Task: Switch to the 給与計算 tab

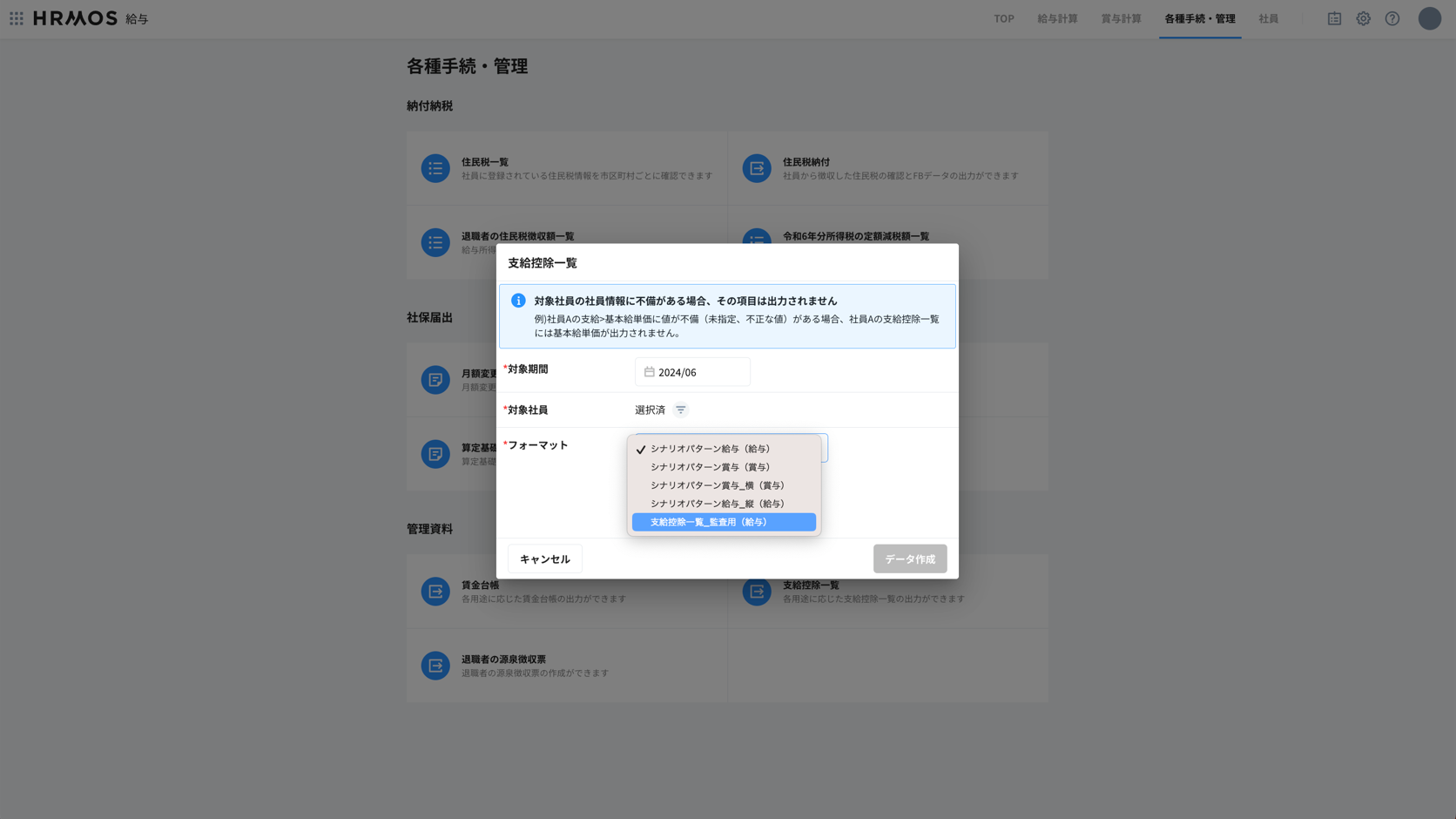Action: (x=1057, y=18)
